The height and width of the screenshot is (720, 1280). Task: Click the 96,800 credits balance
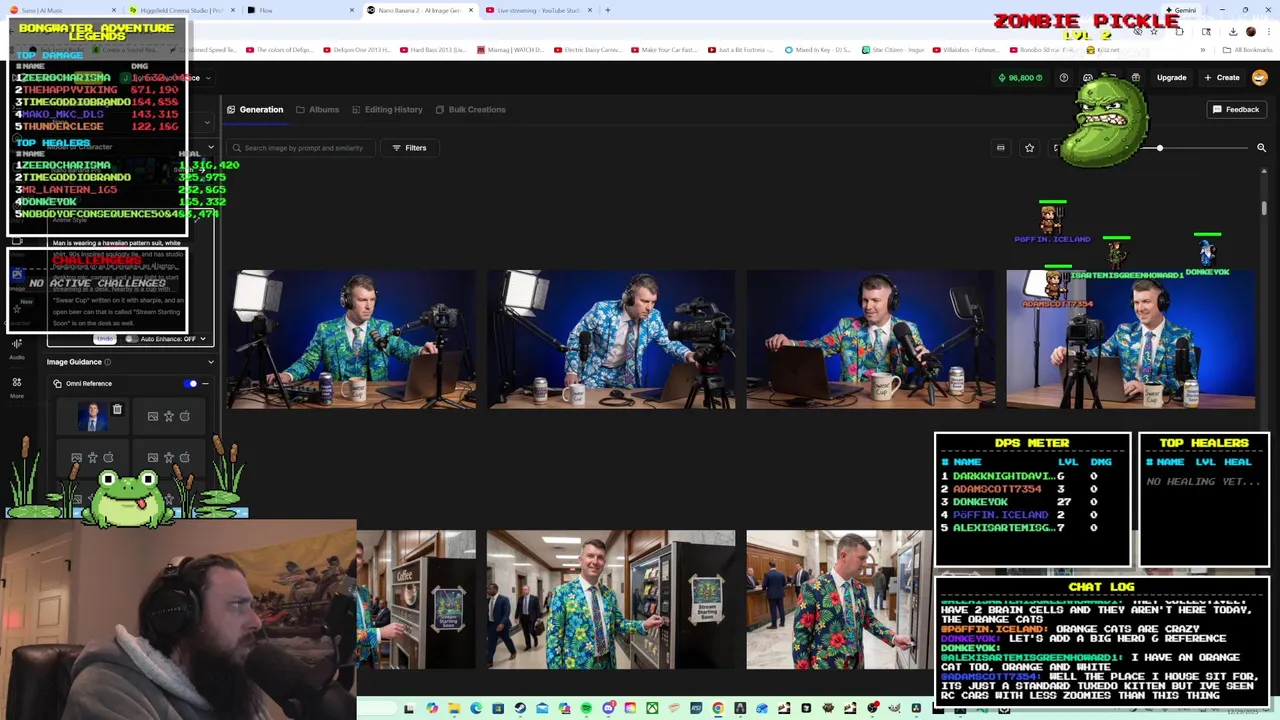point(1019,78)
